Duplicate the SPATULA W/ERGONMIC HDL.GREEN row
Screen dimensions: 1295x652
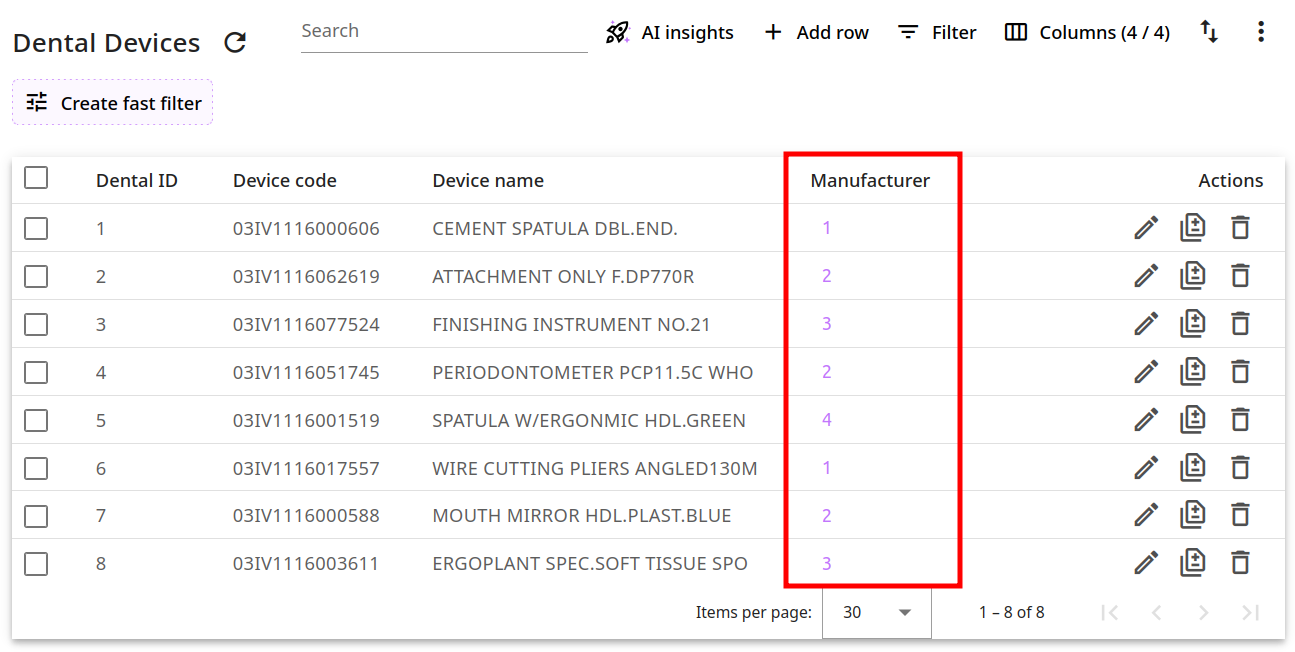[x=1192, y=420]
